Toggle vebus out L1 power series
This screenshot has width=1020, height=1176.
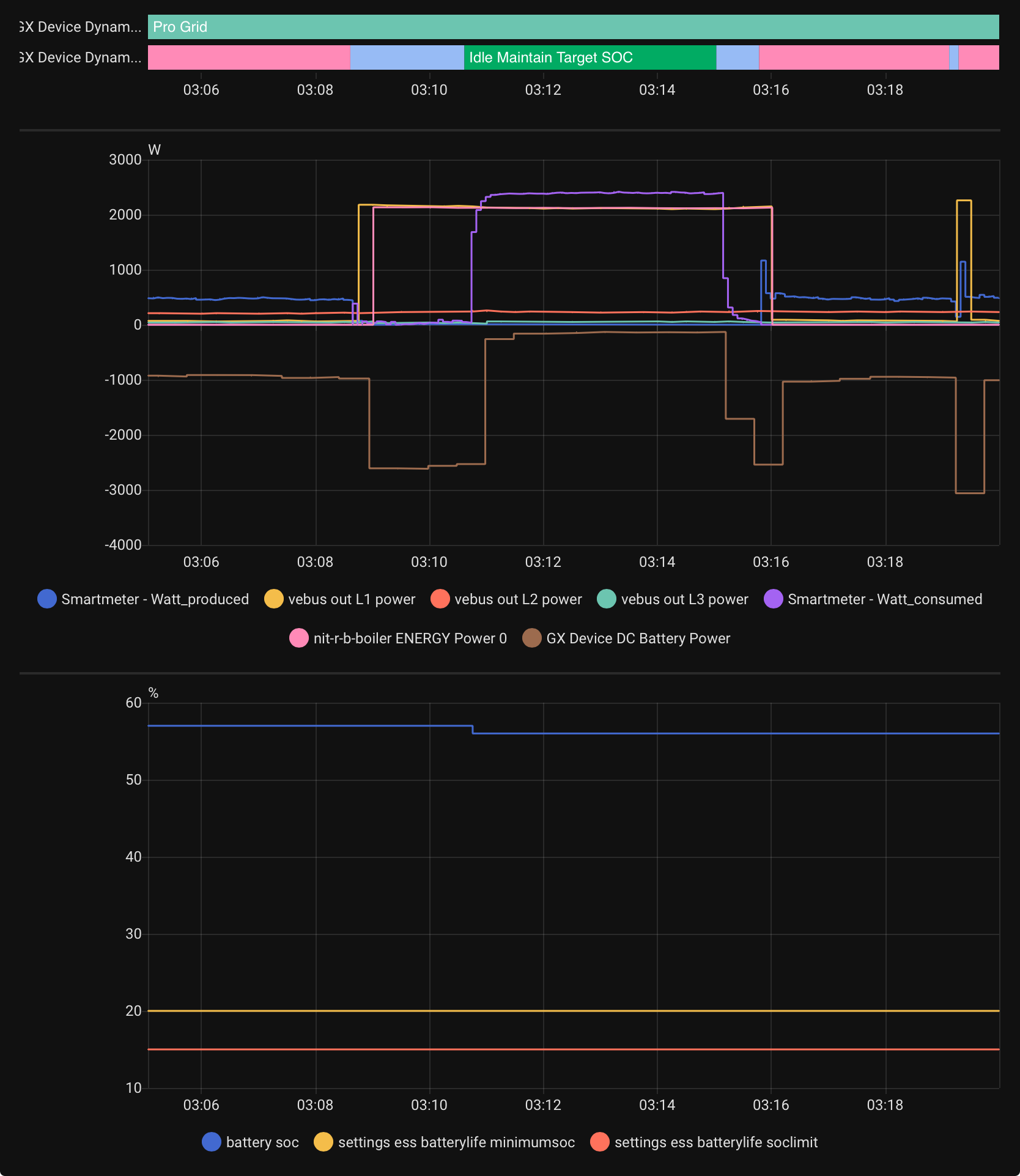pyautogui.click(x=339, y=599)
